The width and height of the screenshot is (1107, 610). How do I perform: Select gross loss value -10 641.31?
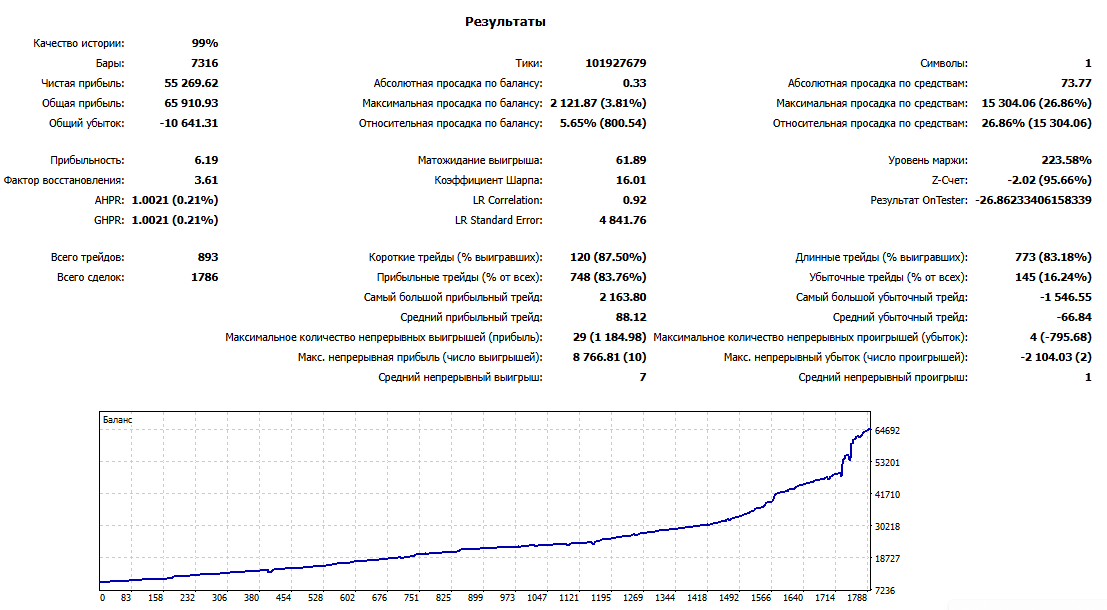click(x=189, y=123)
